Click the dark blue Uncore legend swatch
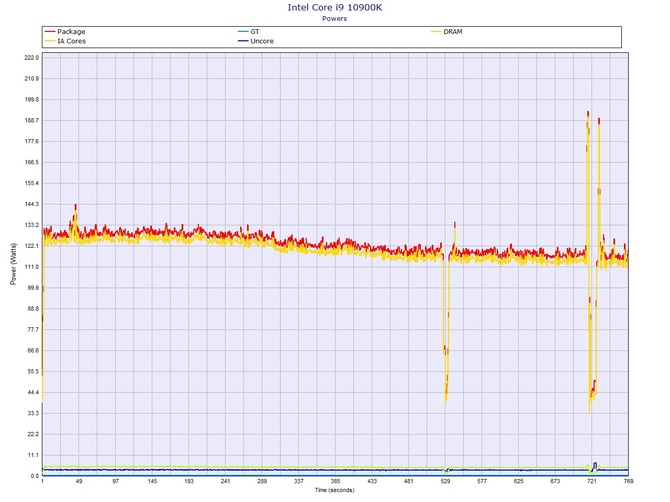Viewport: 670px width, 502px height. click(243, 41)
